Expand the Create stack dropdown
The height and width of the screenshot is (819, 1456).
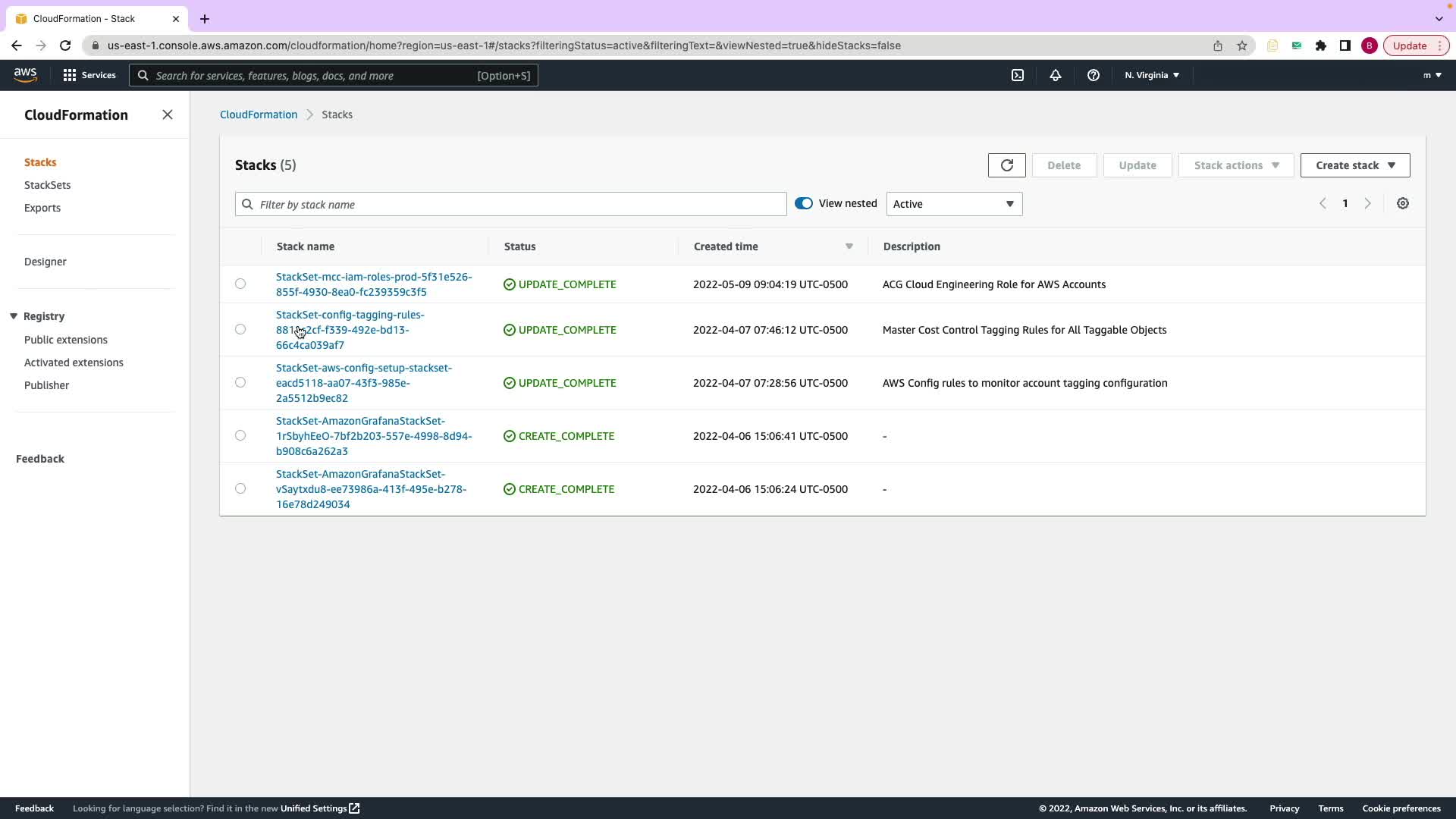coord(1354,165)
